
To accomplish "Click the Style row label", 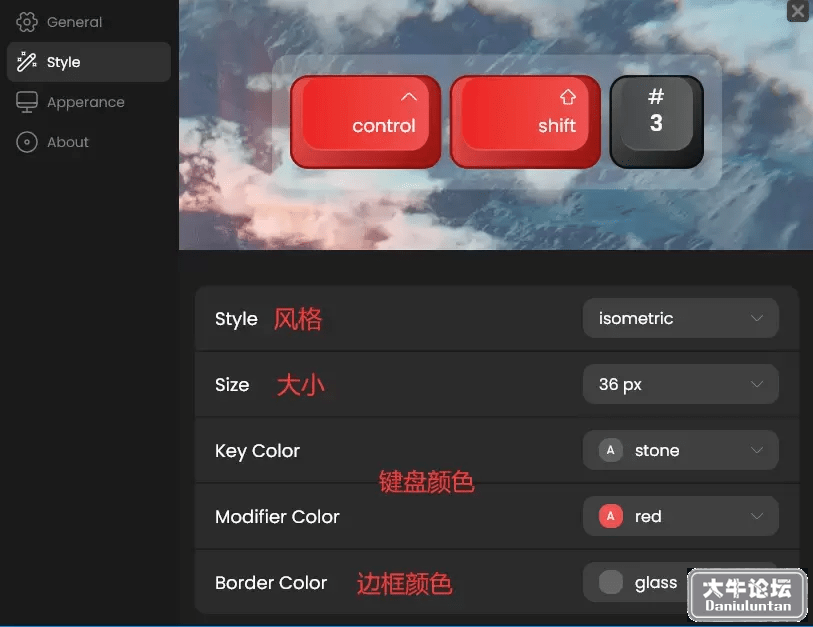I will pos(236,319).
